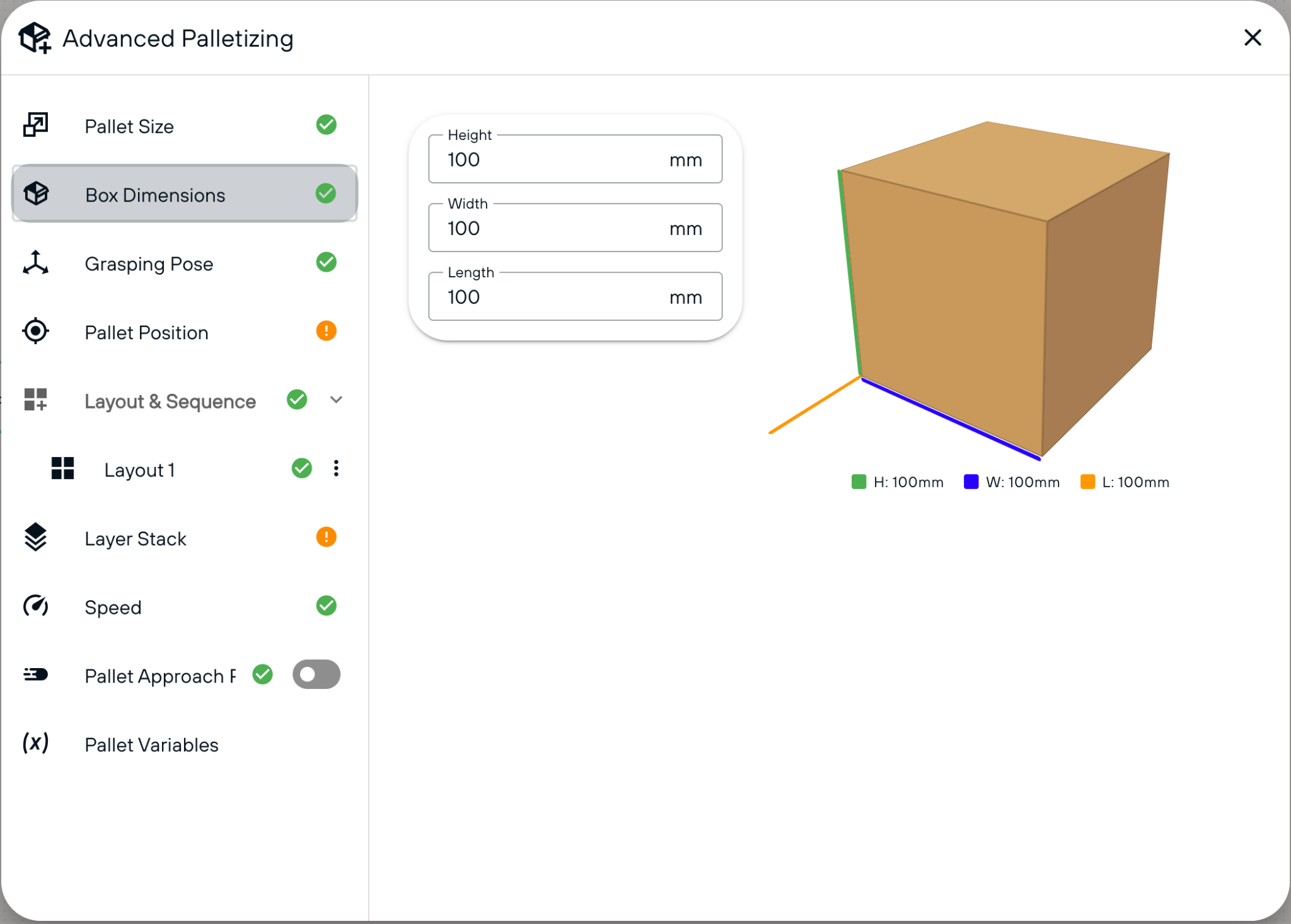Toggle the Pallet Approach switch
This screenshot has height=924, width=1291.
coord(316,674)
